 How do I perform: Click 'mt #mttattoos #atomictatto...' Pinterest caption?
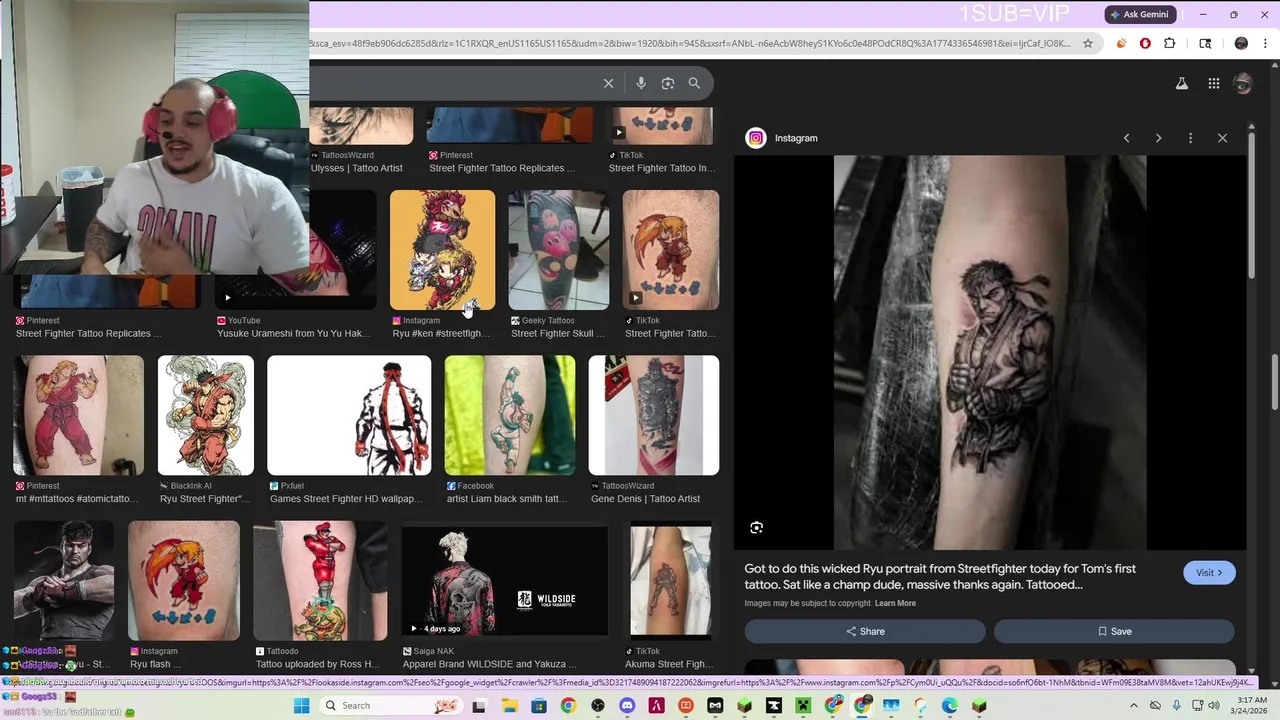tap(76, 498)
